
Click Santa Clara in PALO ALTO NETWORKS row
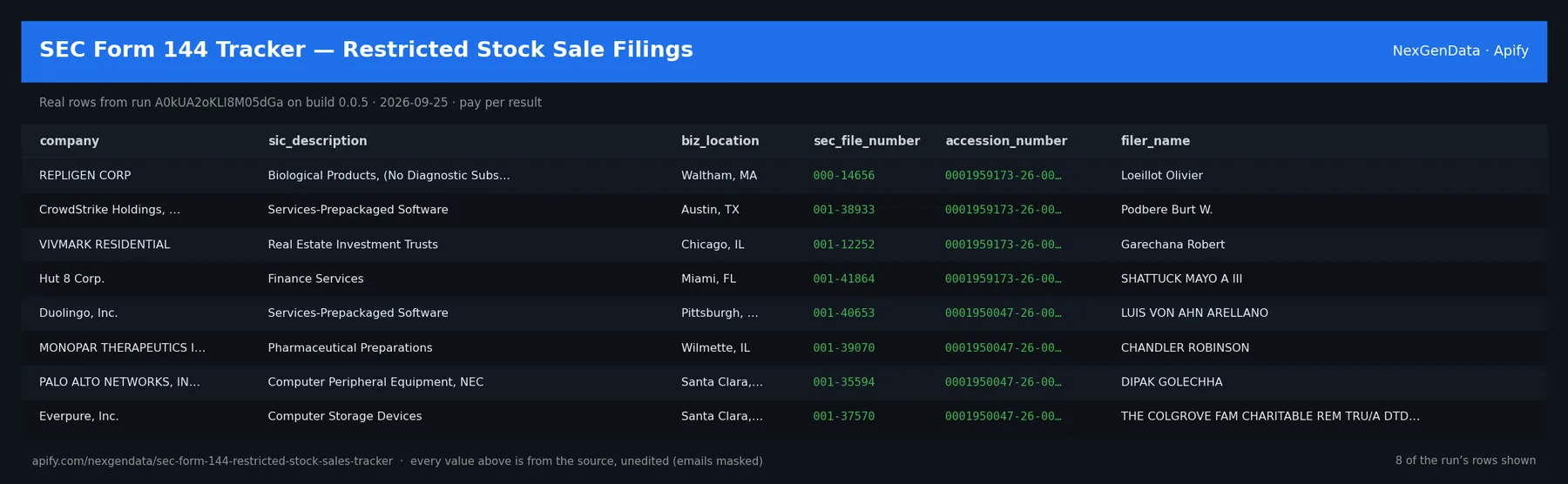click(722, 382)
